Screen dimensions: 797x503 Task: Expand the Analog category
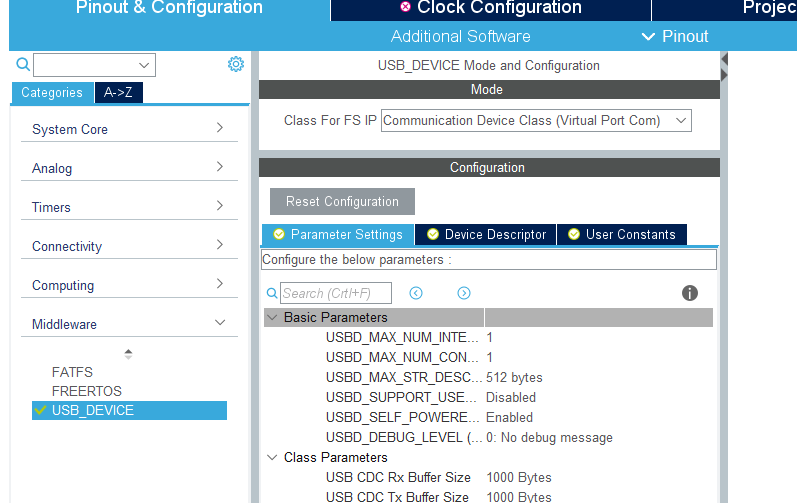tap(129, 168)
